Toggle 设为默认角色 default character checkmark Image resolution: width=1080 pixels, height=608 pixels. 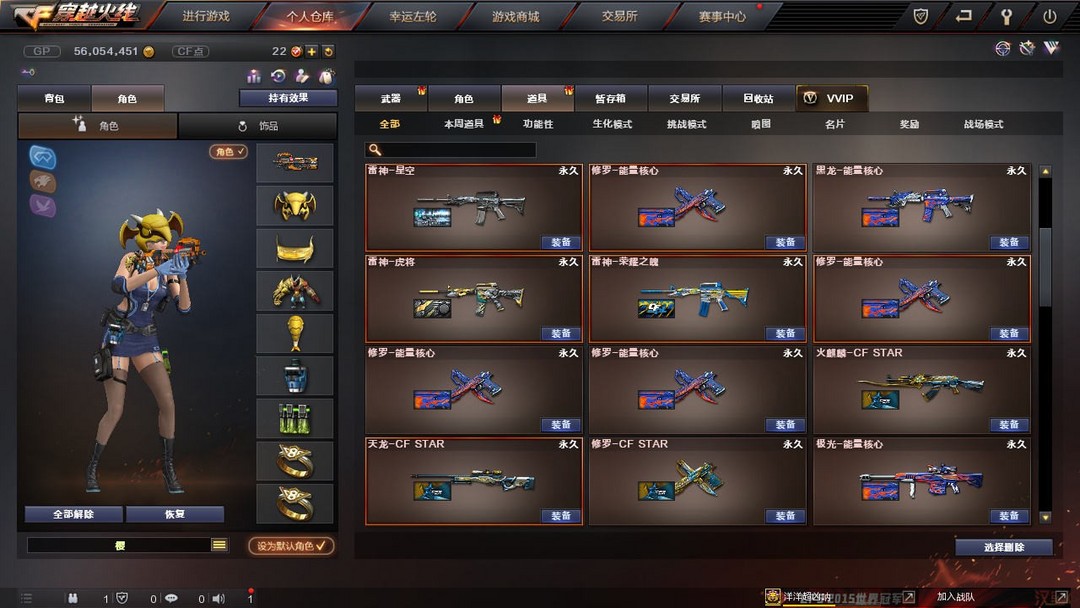291,546
